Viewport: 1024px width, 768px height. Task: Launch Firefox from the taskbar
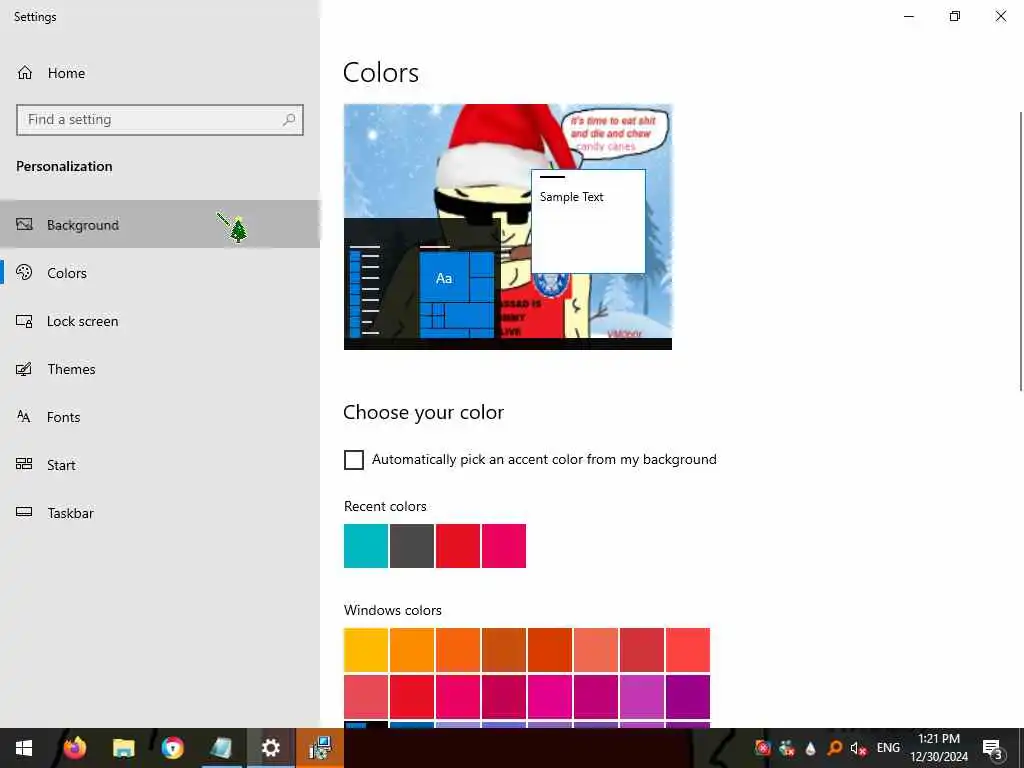[74, 748]
